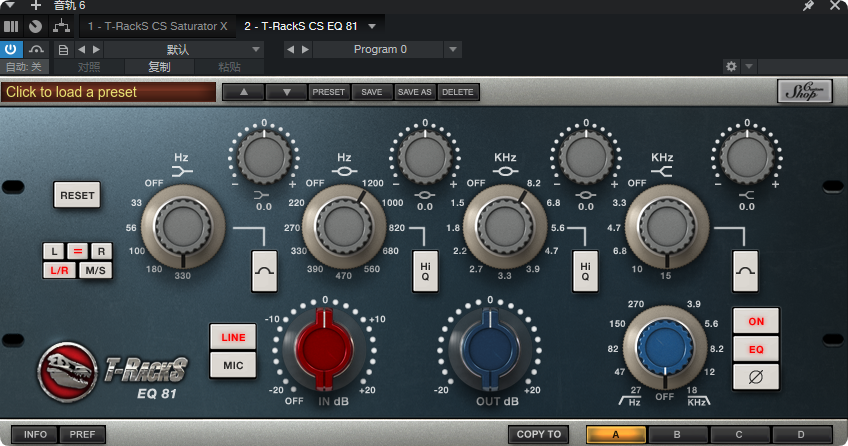This screenshot has height=446, width=848.
Task: Open the Program 0 dropdown arrow
Action: pyautogui.click(x=453, y=50)
